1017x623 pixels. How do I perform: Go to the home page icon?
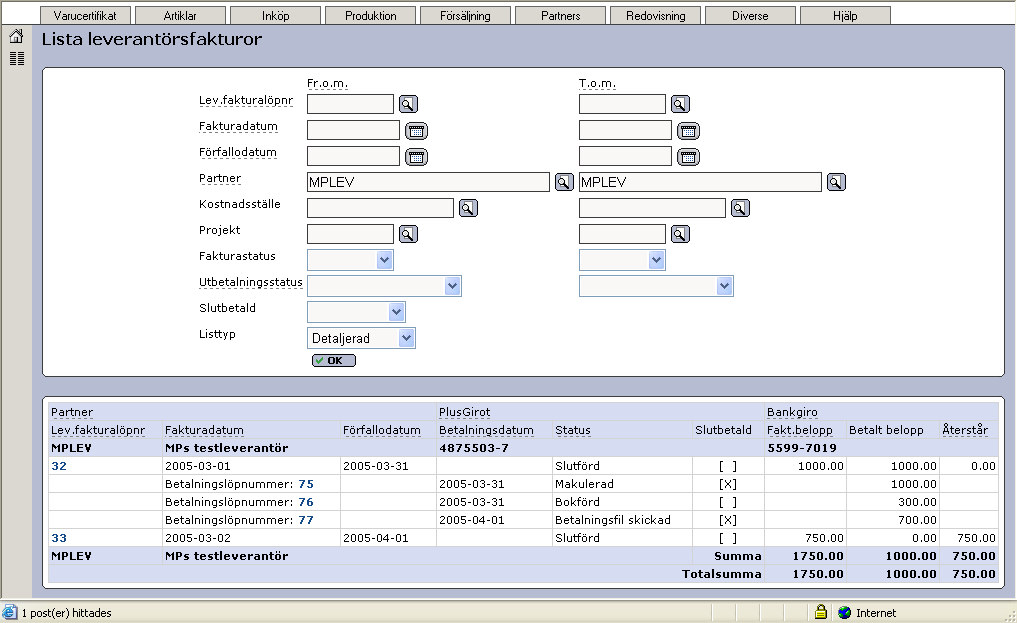(x=16, y=36)
